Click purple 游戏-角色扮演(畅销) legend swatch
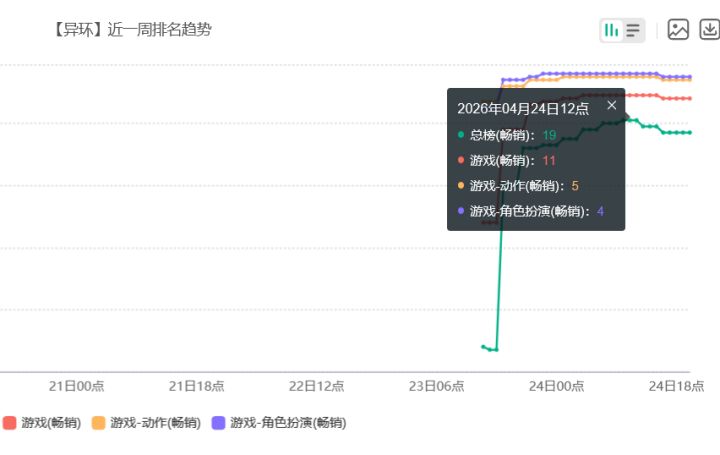720x455 pixels. click(218, 423)
